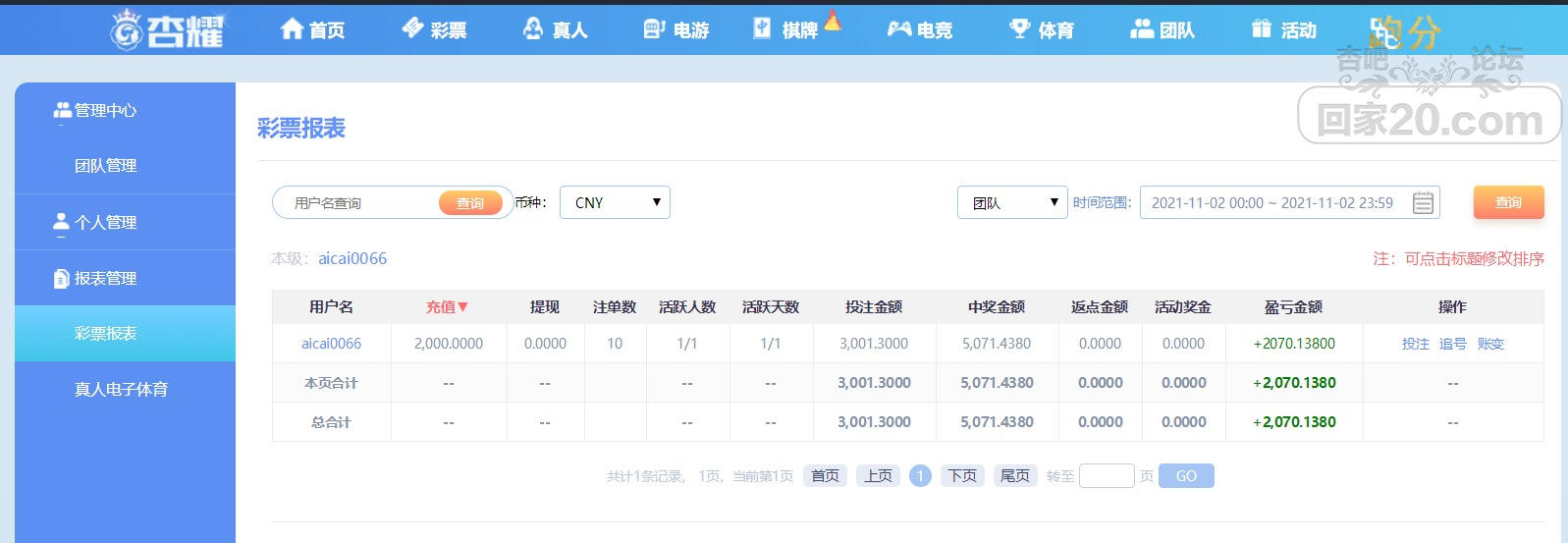This screenshot has height=543, width=1568.
Task: Click the 下页 pagination button
Action: (x=962, y=476)
